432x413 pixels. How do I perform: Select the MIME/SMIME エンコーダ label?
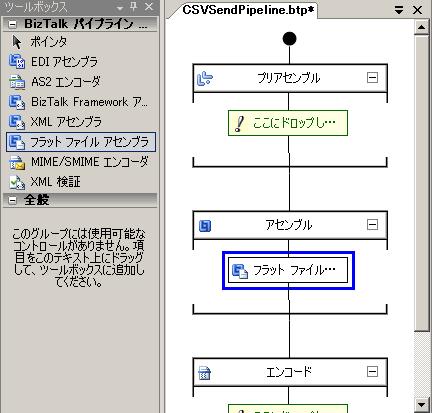pyautogui.click(x=89, y=162)
